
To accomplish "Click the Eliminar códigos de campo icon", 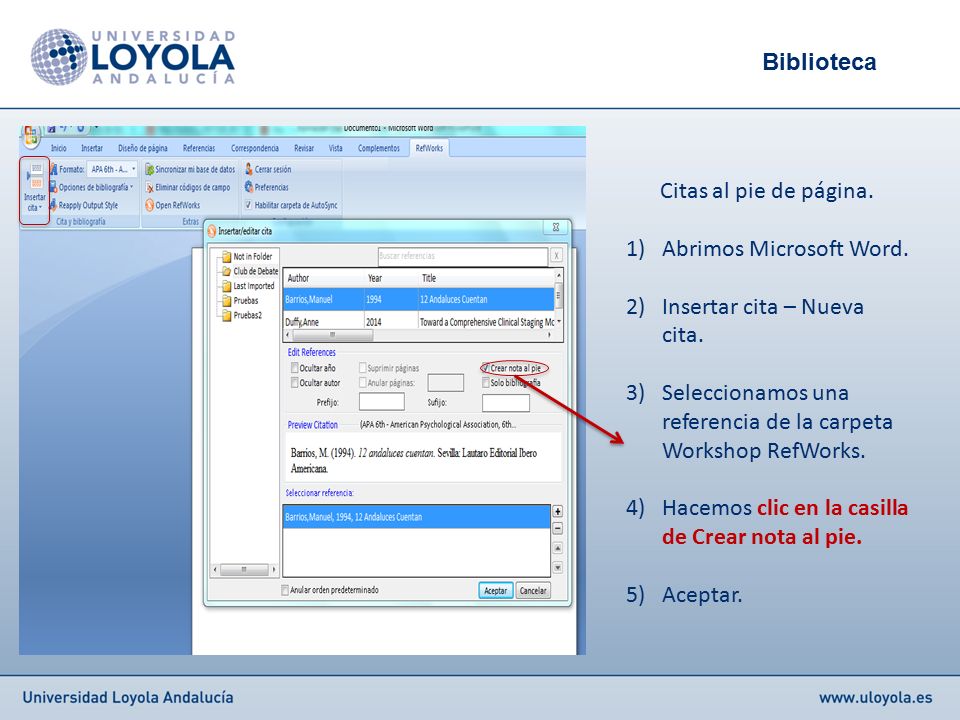I will tap(149, 187).
